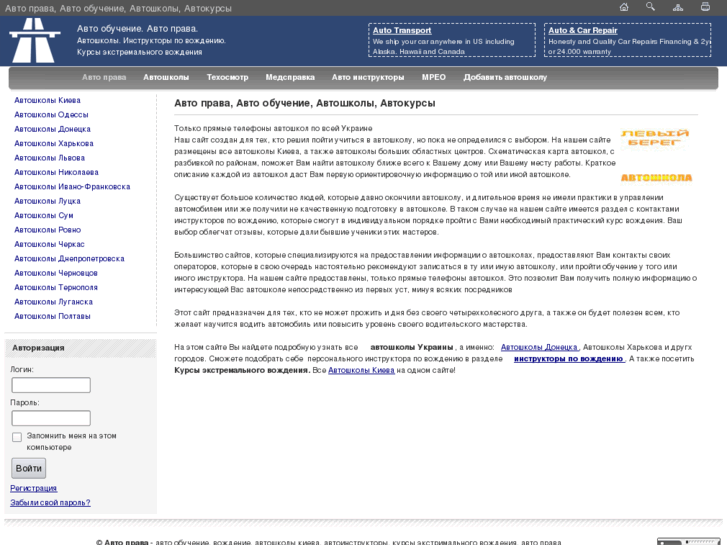This screenshot has height=545, width=727.
Task: Click the home icon in the top bar
Action: click(624, 7)
